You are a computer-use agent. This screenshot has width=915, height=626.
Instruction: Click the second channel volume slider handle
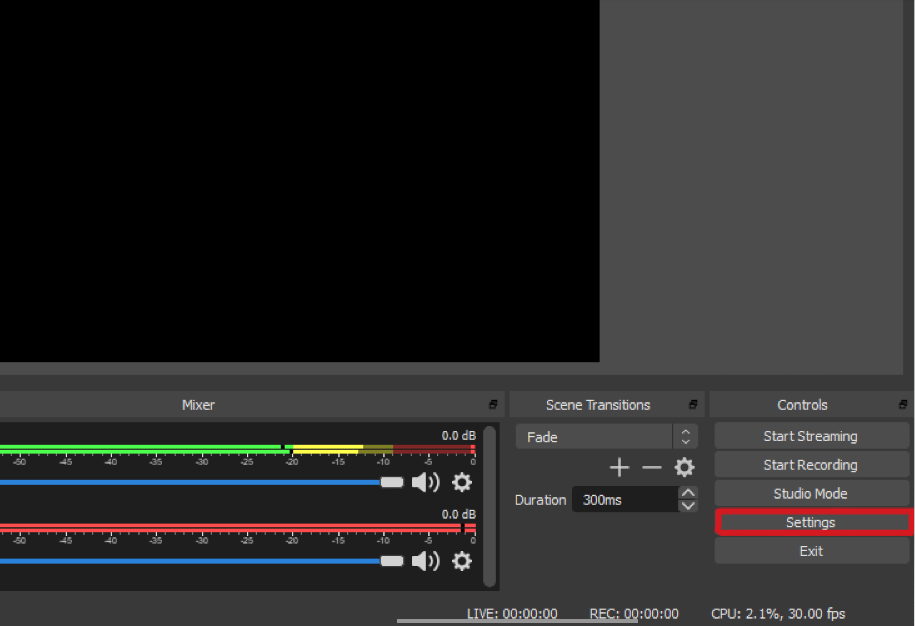tap(392, 561)
